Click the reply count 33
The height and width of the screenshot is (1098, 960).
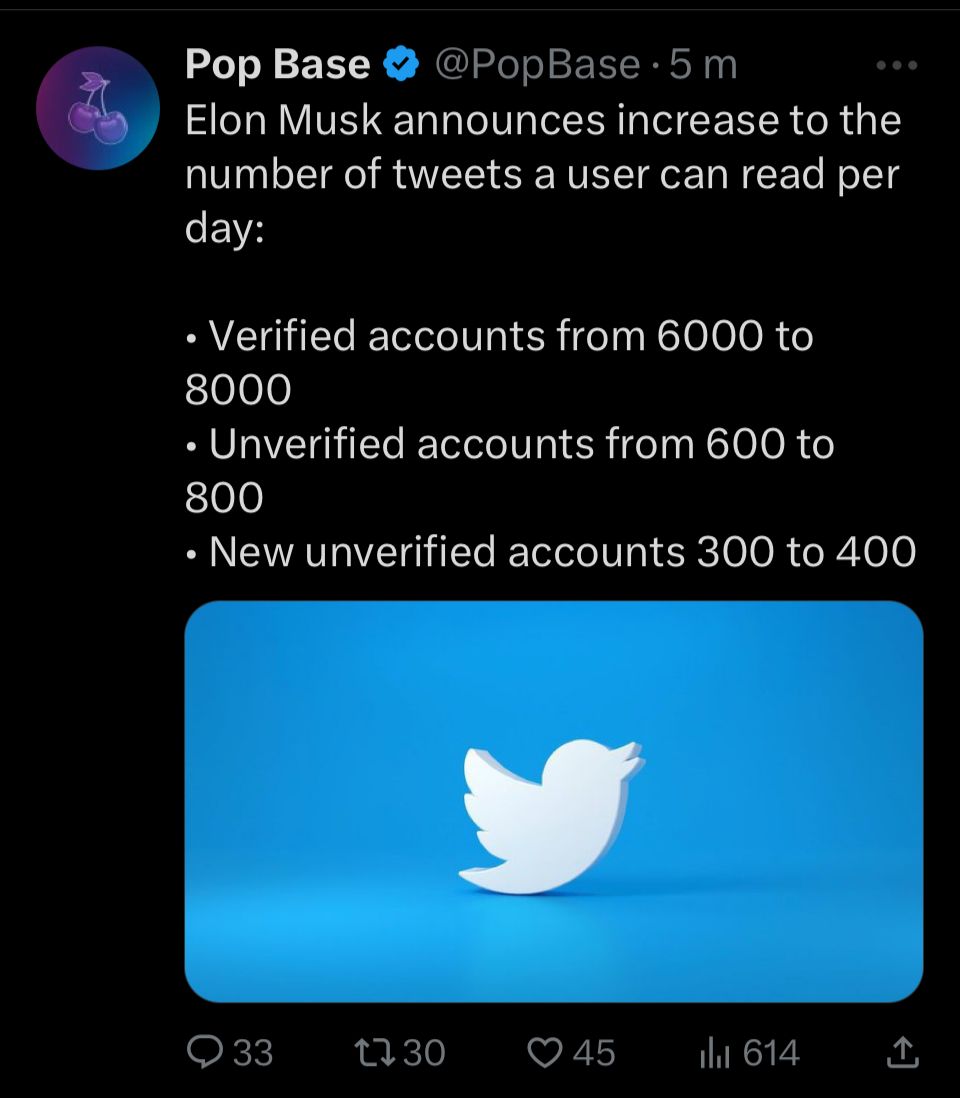[x=253, y=1052]
